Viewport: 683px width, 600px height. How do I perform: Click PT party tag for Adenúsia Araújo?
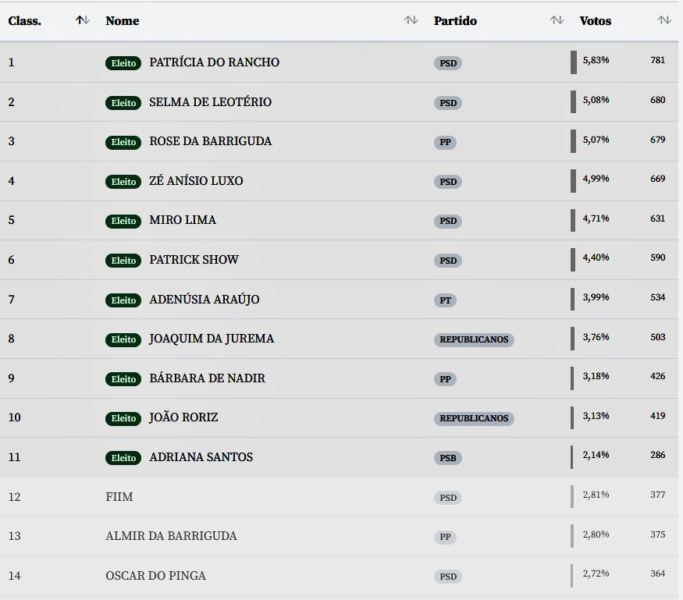[x=445, y=300]
